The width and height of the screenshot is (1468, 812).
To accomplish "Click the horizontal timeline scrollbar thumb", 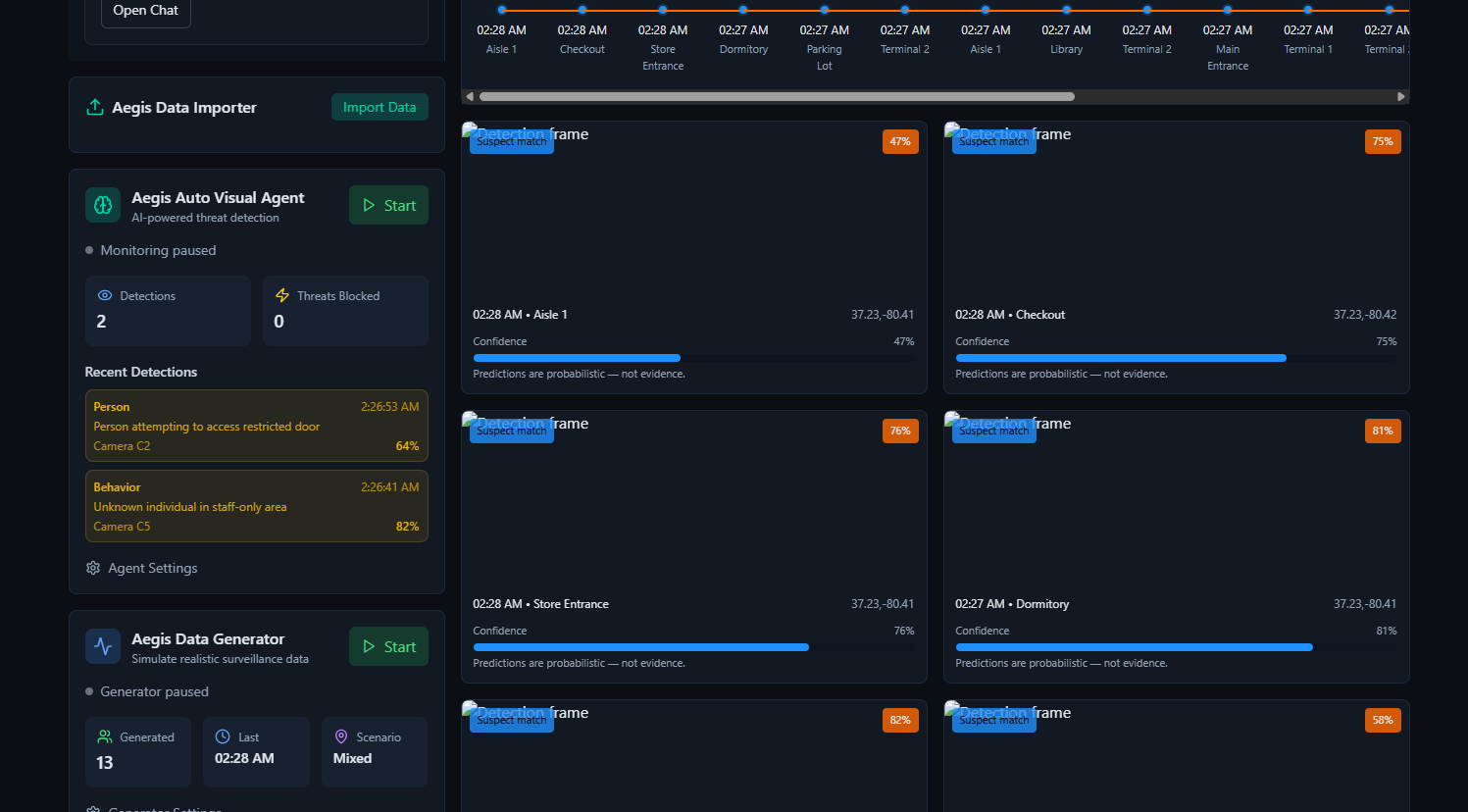I will click(777, 96).
